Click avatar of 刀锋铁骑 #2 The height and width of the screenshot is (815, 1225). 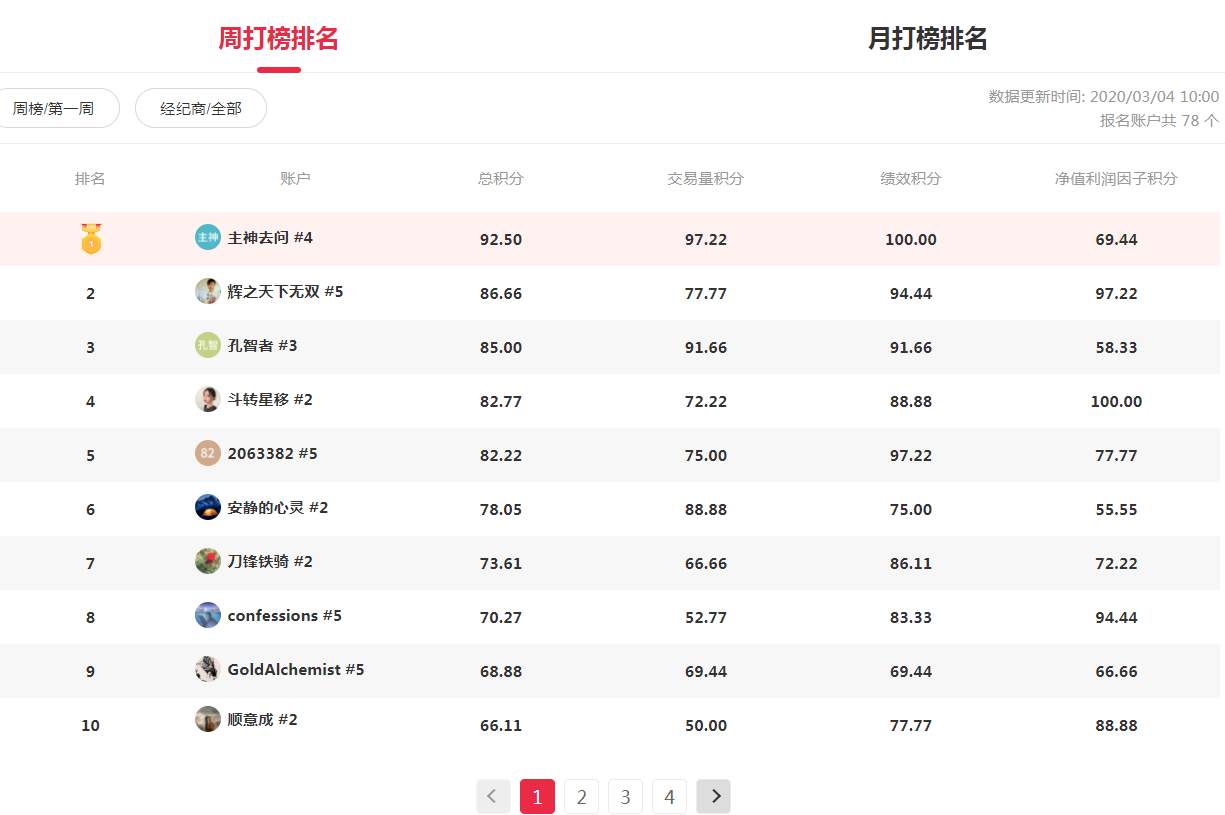(x=207, y=561)
